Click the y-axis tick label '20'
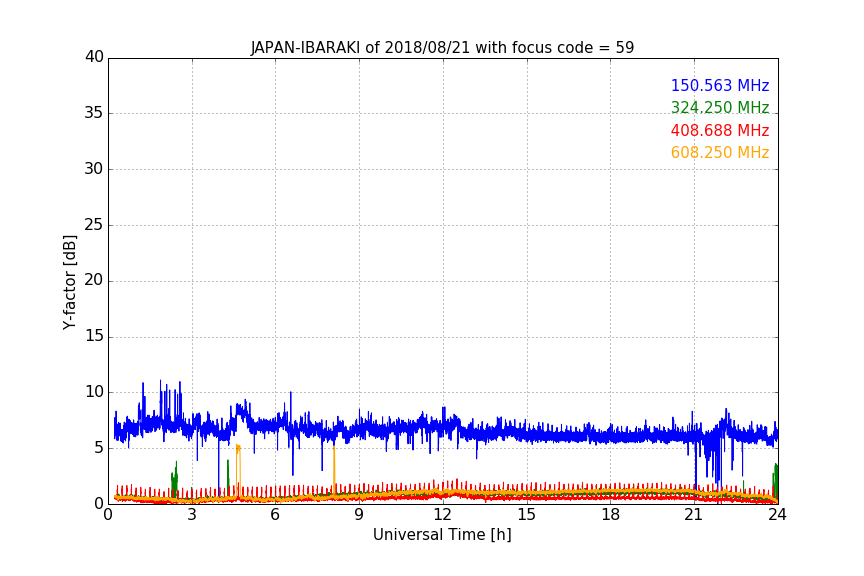This screenshot has width=864, height=576. point(94,280)
